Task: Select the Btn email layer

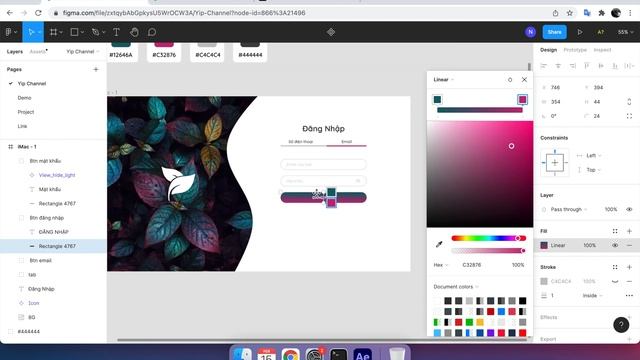Action: click(x=40, y=260)
